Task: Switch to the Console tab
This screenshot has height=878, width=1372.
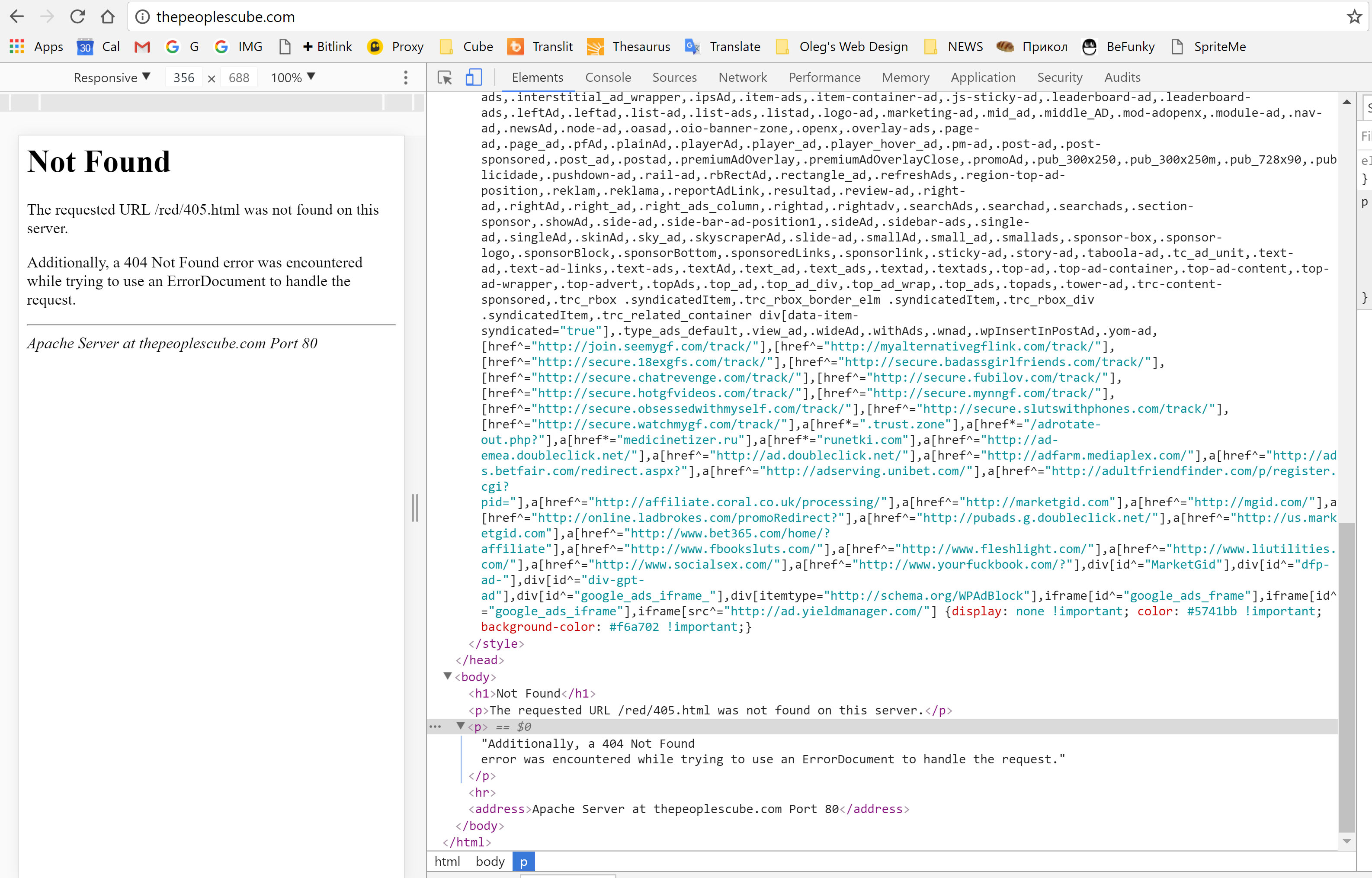Action: [x=608, y=77]
